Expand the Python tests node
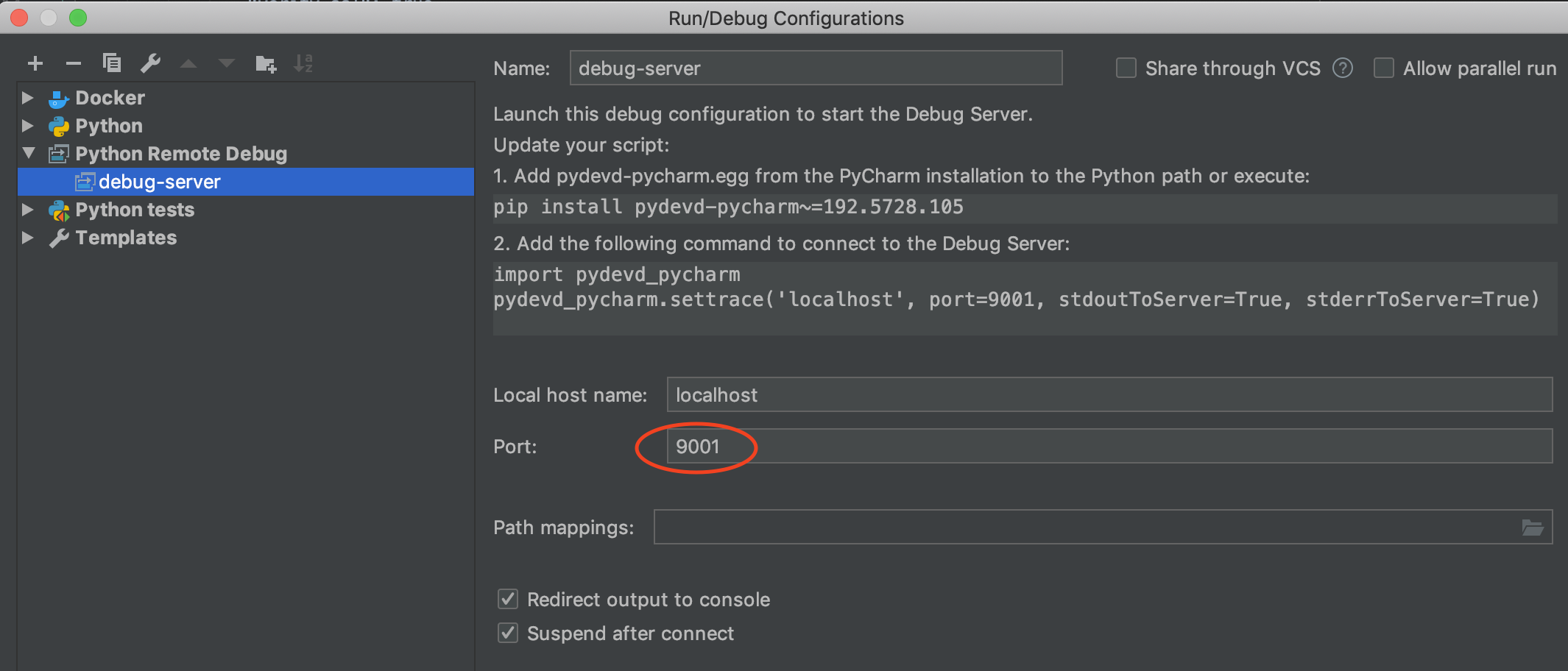The height and width of the screenshot is (671, 1568). pyautogui.click(x=28, y=210)
